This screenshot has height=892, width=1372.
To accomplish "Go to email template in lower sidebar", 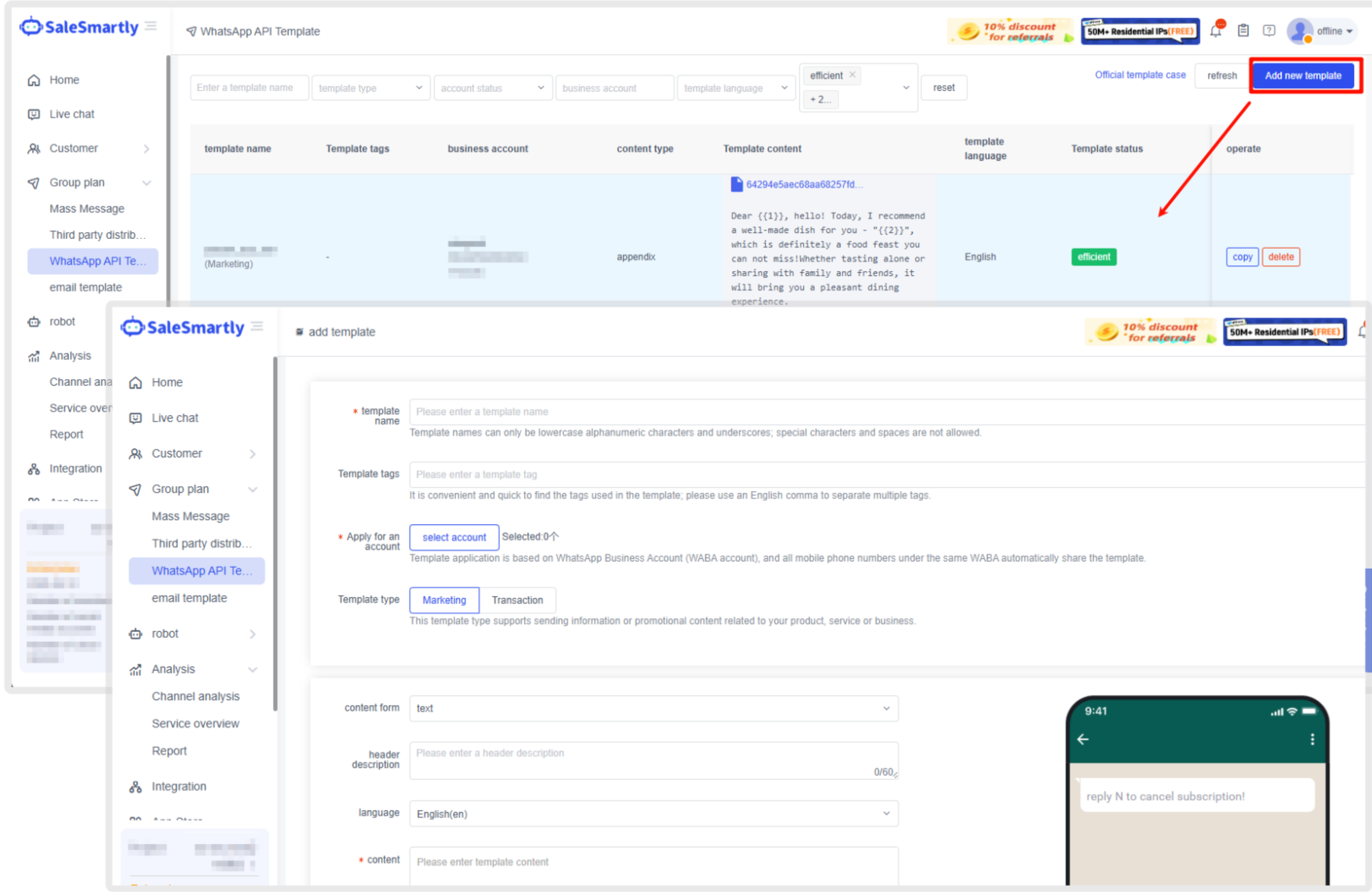I will point(189,598).
